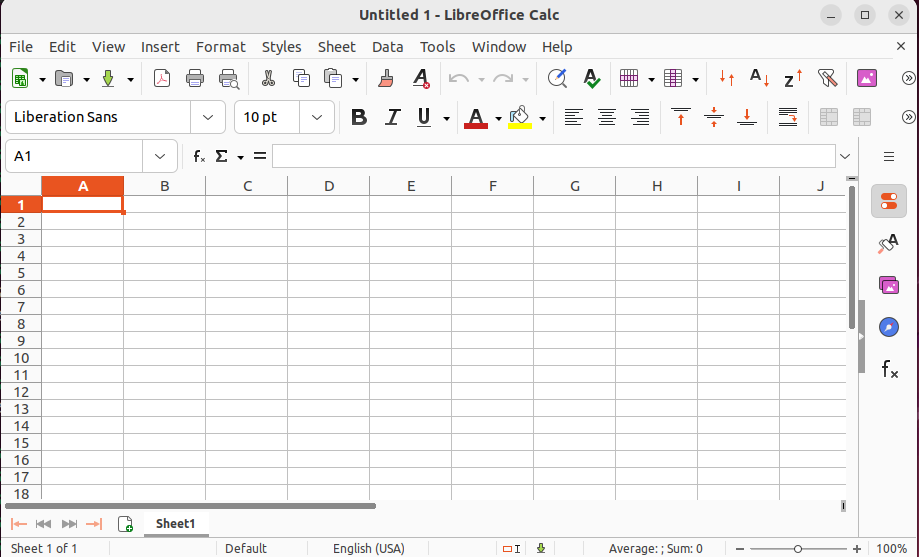Click the 100% zoom level
Viewport: 919px width, 557px height.
pos(891,549)
